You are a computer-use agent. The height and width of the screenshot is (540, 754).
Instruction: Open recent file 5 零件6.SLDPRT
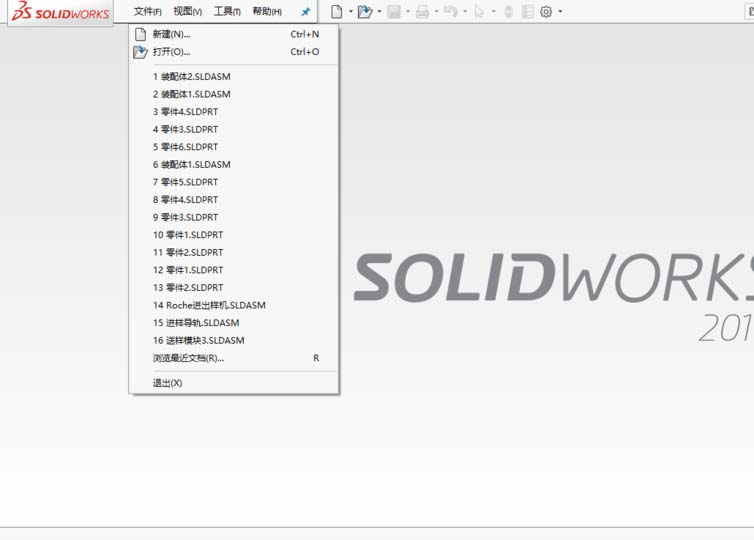click(234, 147)
